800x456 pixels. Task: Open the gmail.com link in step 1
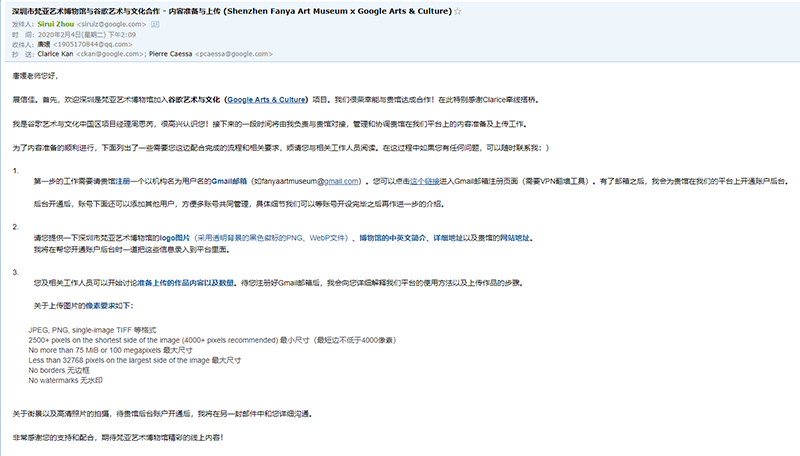341,181
